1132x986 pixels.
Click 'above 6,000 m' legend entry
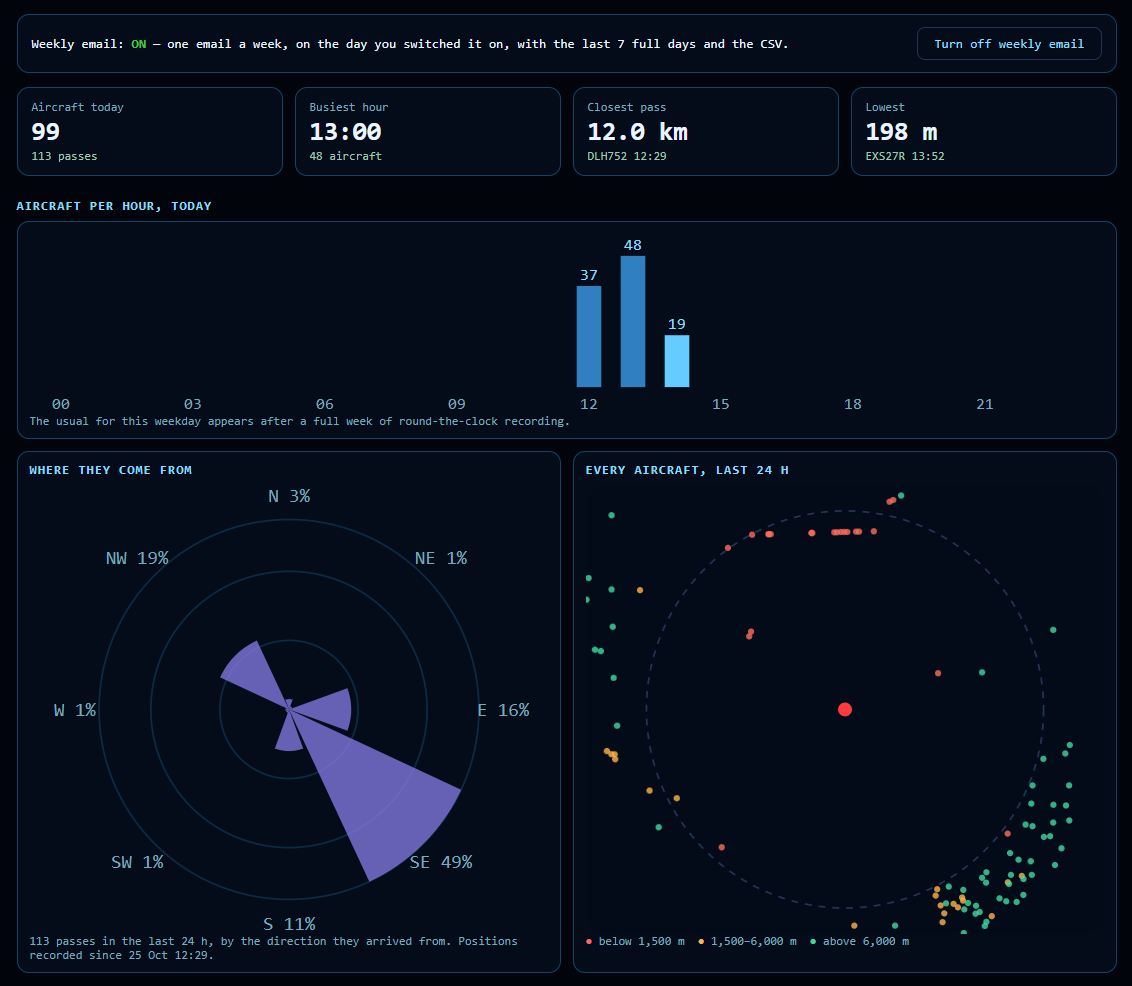(x=859, y=941)
